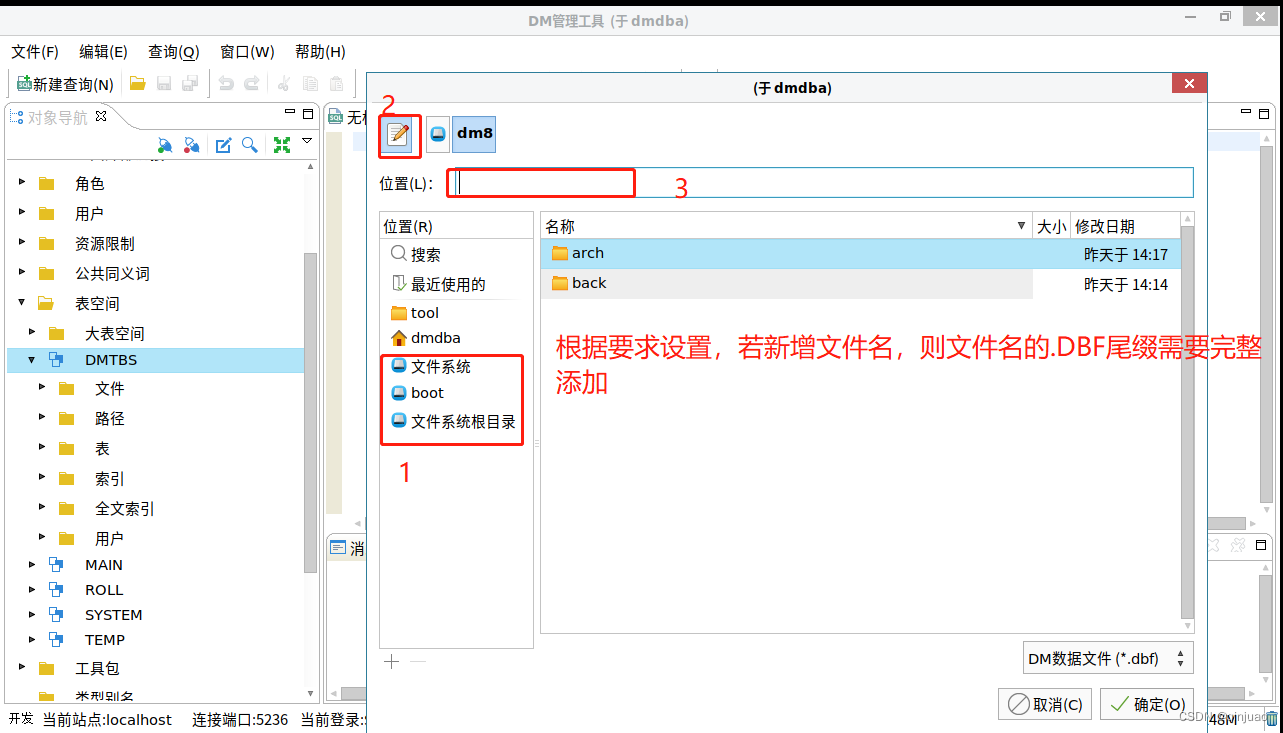
Task: Click the file list vertical scrollbar
Action: coord(1187,420)
